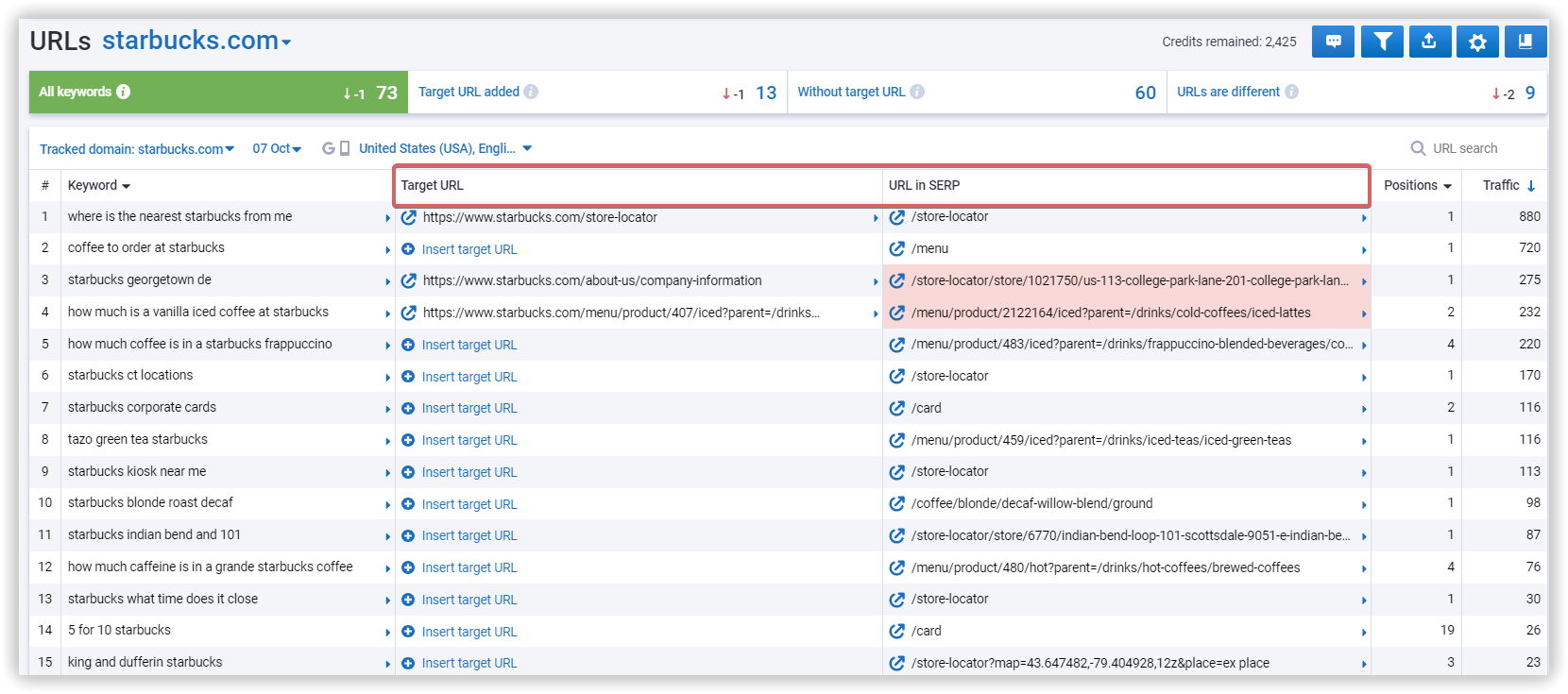Viewport: 1568px width, 694px height.
Task: Edit target URL for store-locator row
Action: tap(409, 217)
